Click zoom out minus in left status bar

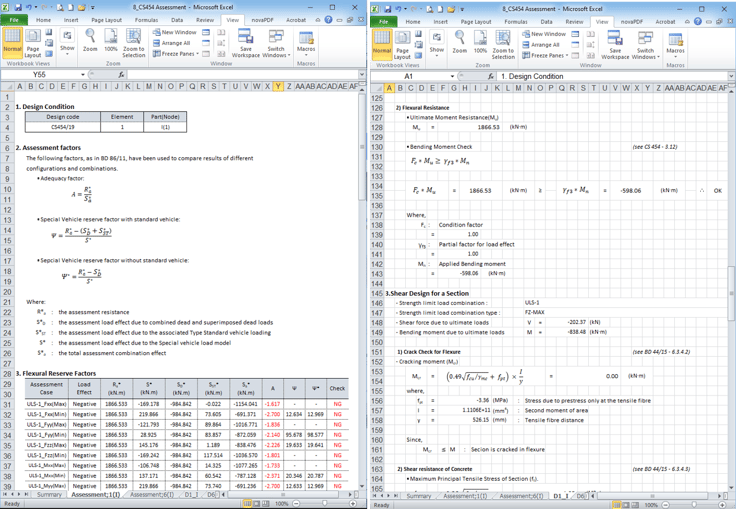point(296,503)
